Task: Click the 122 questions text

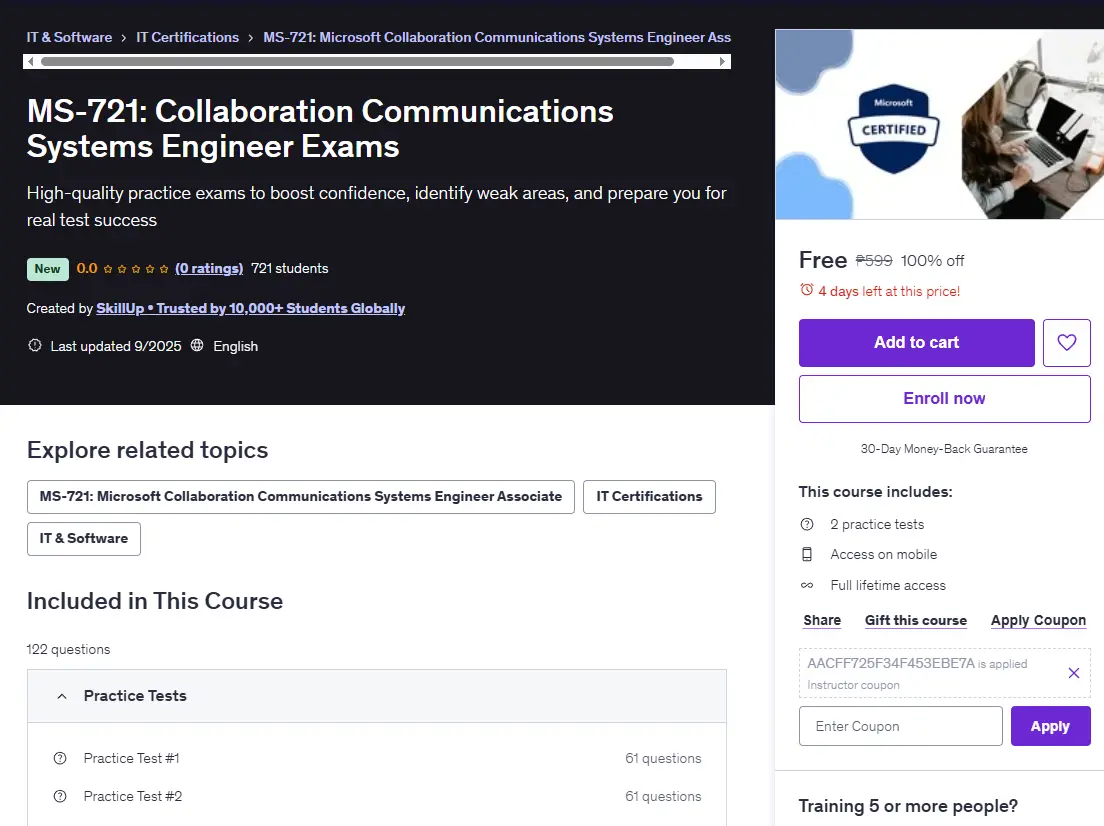Action: tap(68, 649)
